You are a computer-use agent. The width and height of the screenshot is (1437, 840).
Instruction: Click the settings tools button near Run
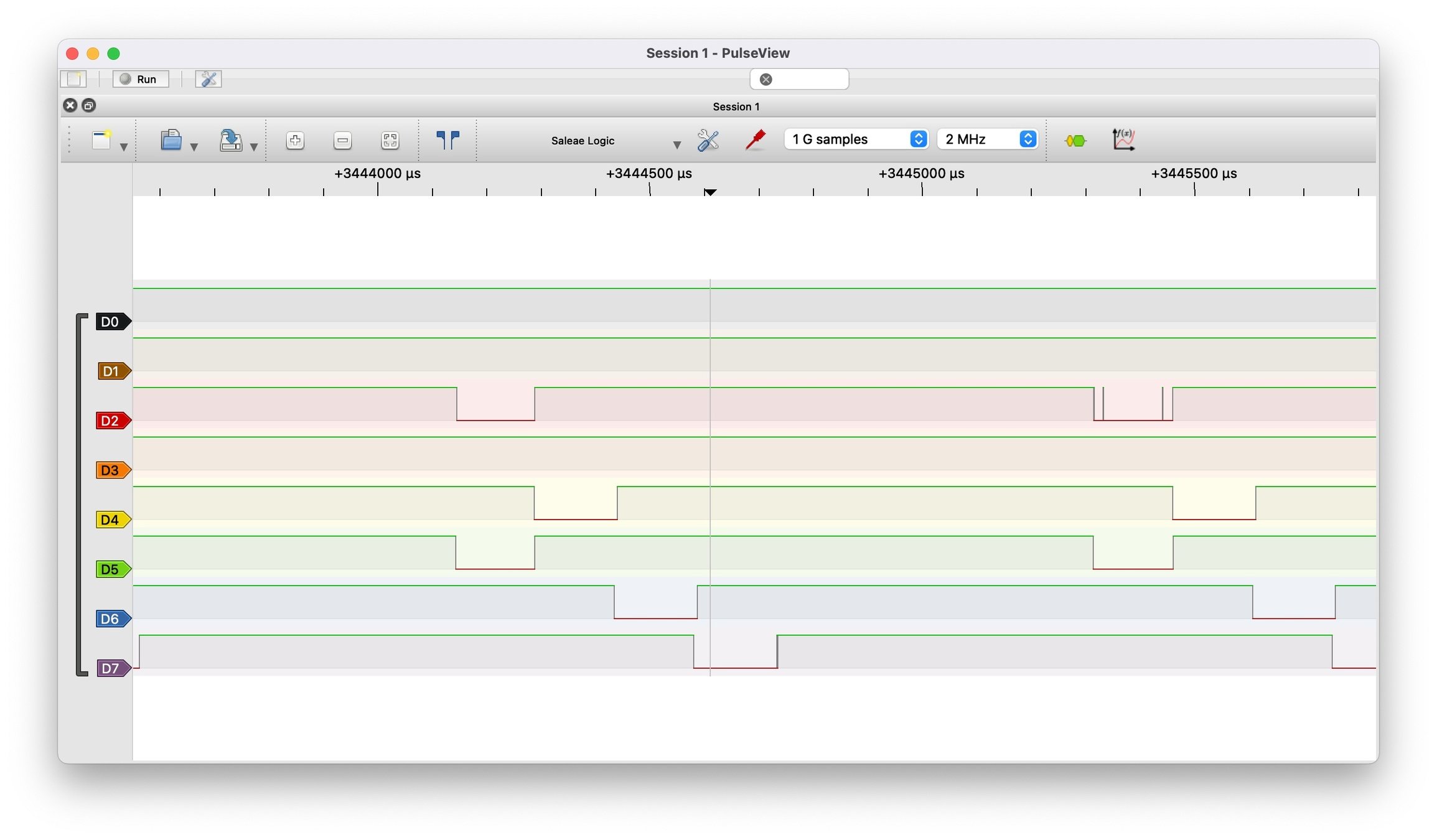coord(208,79)
